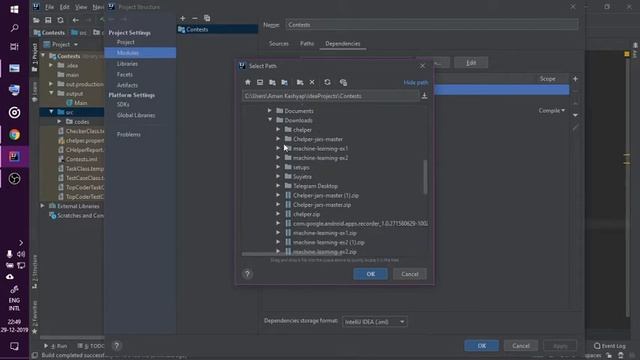The width and height of the screenshot is (640, 360).
Task: Open the Compile scope dropdown
Action: tap(552, 111)
